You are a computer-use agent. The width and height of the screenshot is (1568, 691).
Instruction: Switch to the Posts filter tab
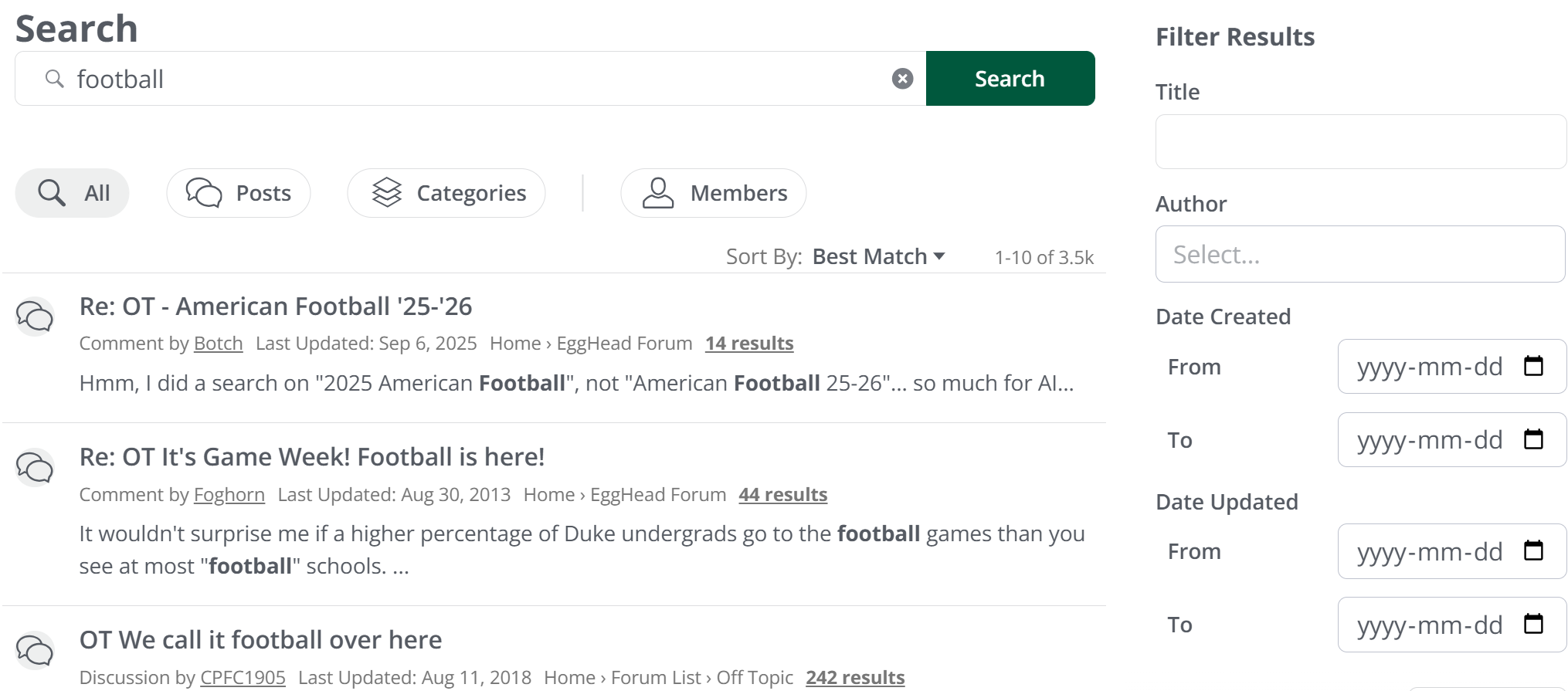(x=239, y=193)
